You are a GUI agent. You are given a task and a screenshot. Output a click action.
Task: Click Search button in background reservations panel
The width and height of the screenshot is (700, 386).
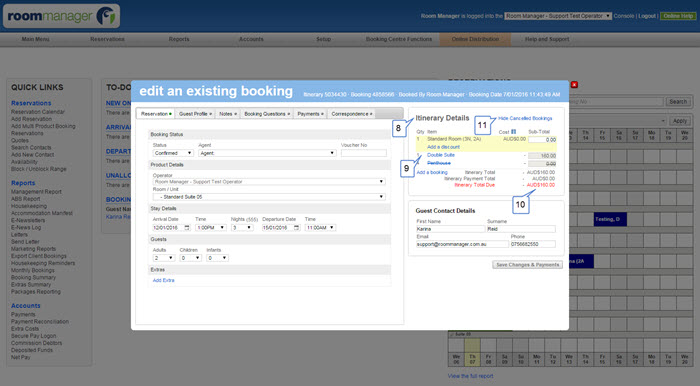(x=678, y=102)
